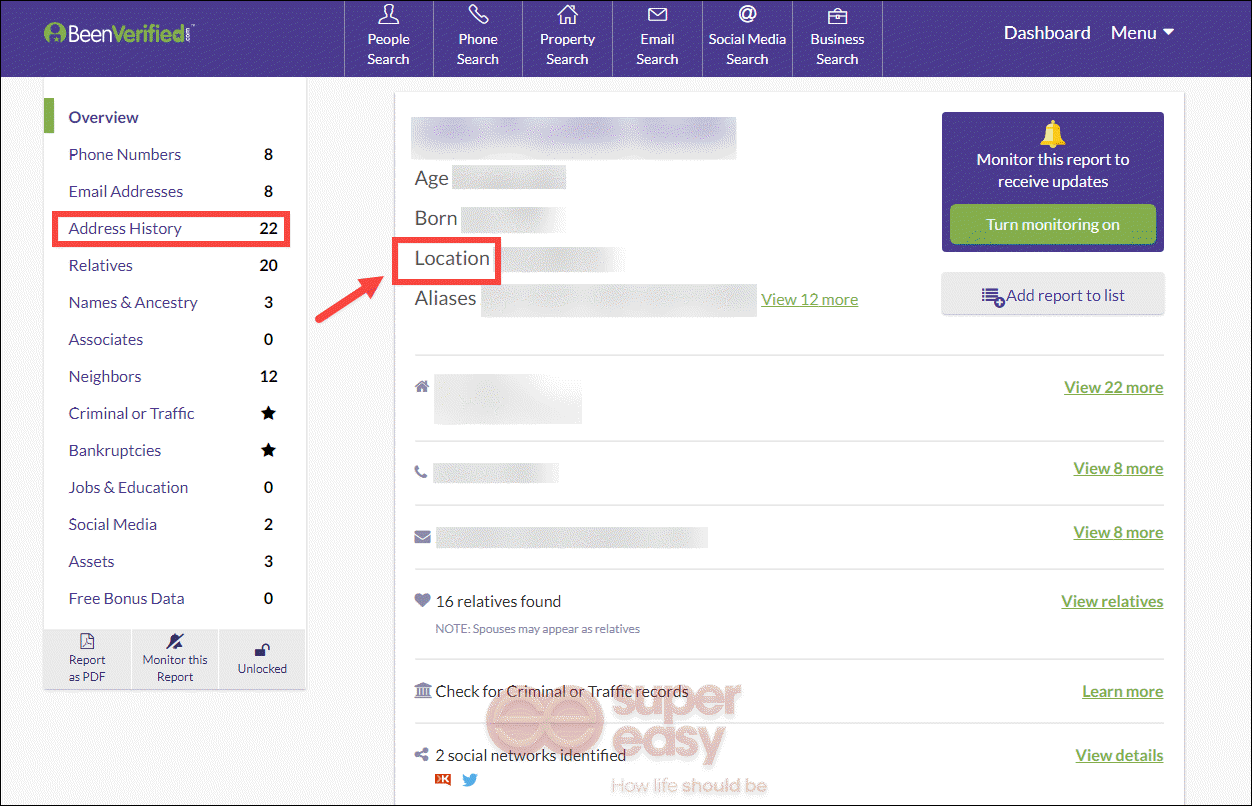The image size is (1252, 806).
Task: Open Bankruptcies section
Action: [115, 450]
